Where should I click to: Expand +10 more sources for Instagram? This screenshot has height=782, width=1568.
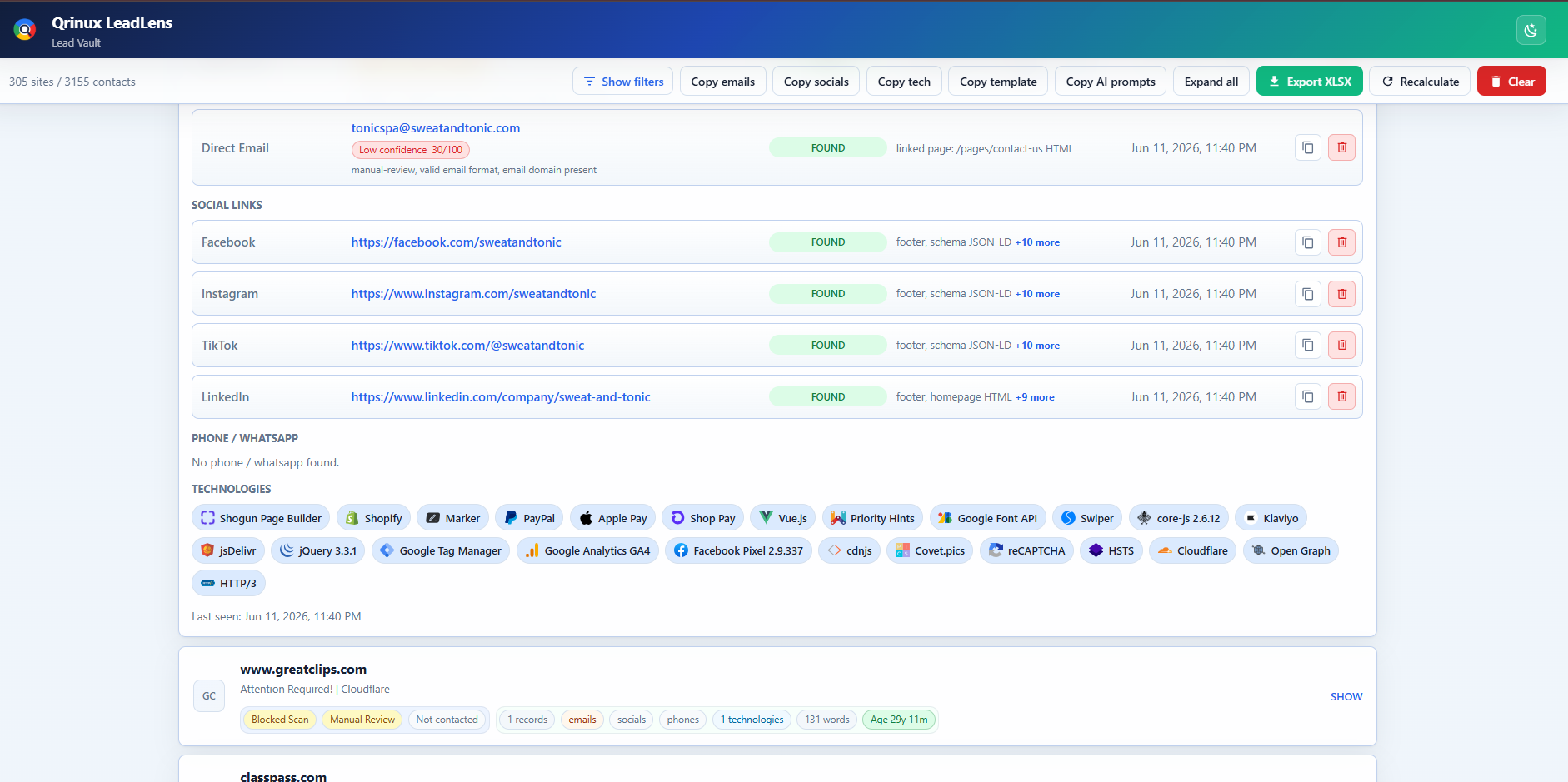click(1037, 294)
